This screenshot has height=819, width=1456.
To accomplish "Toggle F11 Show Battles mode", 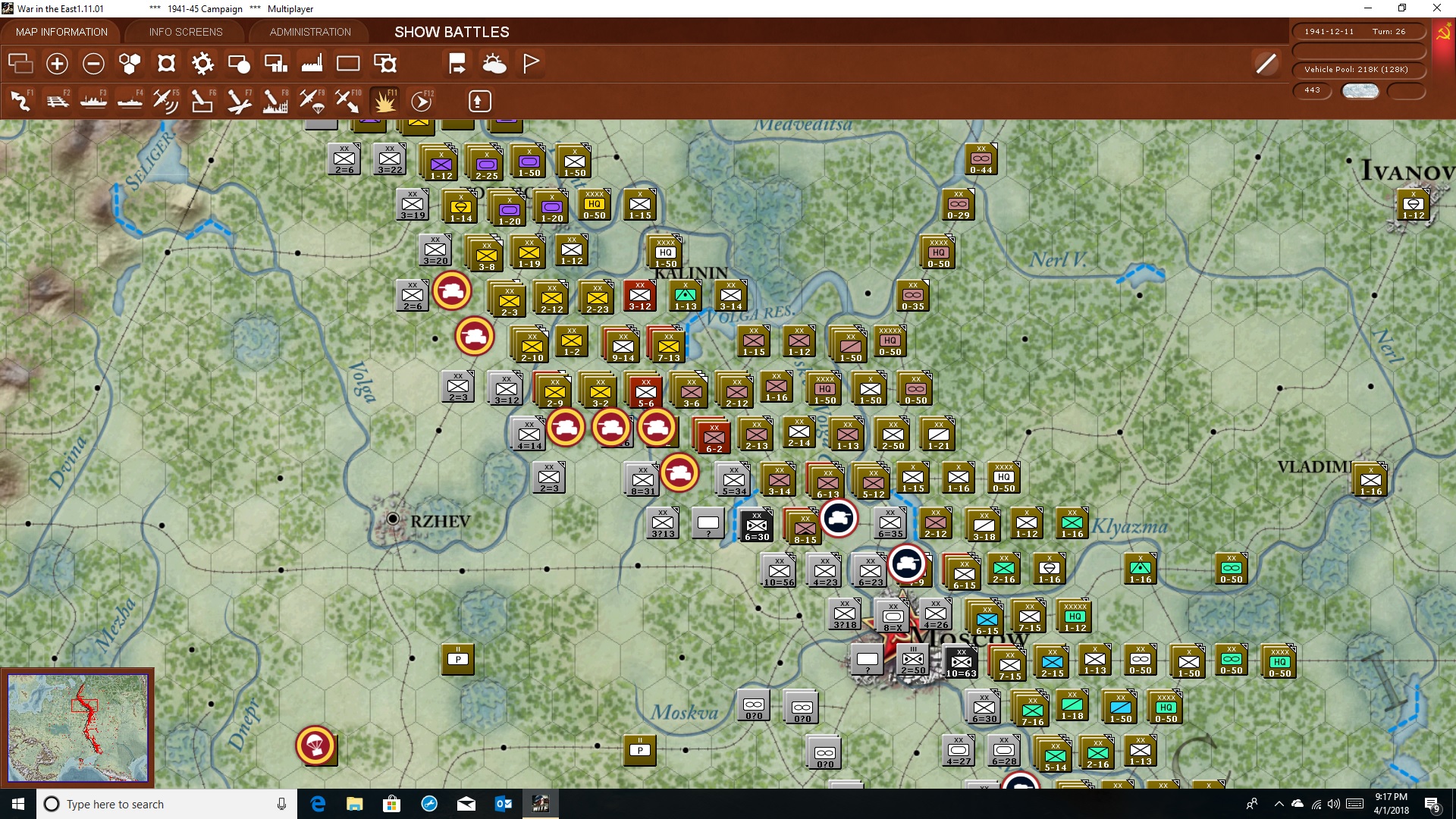I will pyautogui.click(x=384, y=101).
